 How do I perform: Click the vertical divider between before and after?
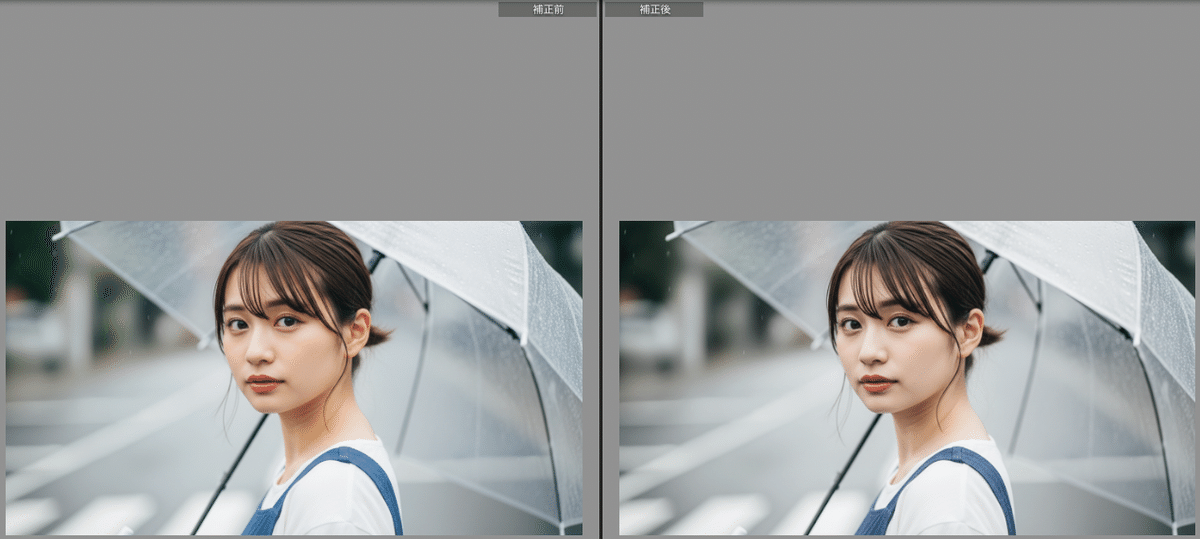point(600,270)
